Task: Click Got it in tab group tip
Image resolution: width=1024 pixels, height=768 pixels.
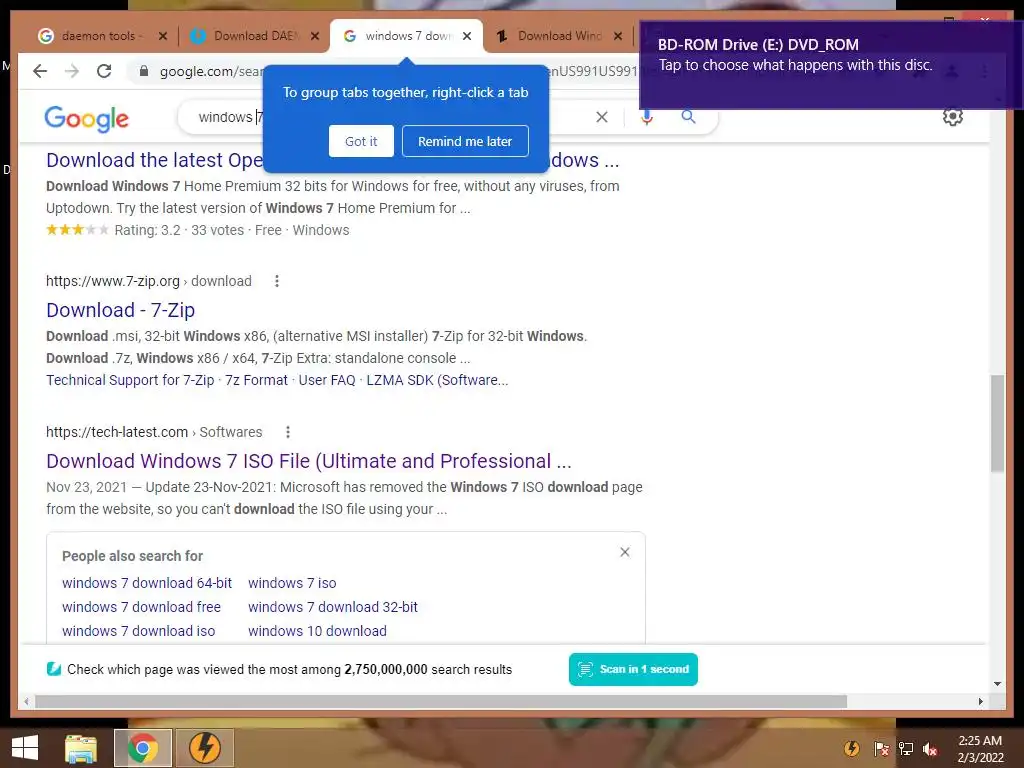Action: 361,141
